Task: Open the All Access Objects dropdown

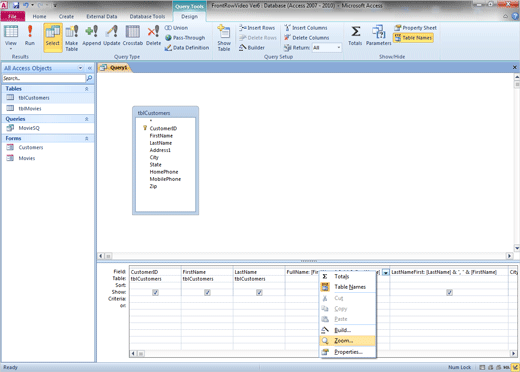Action: tap(80, 68)
